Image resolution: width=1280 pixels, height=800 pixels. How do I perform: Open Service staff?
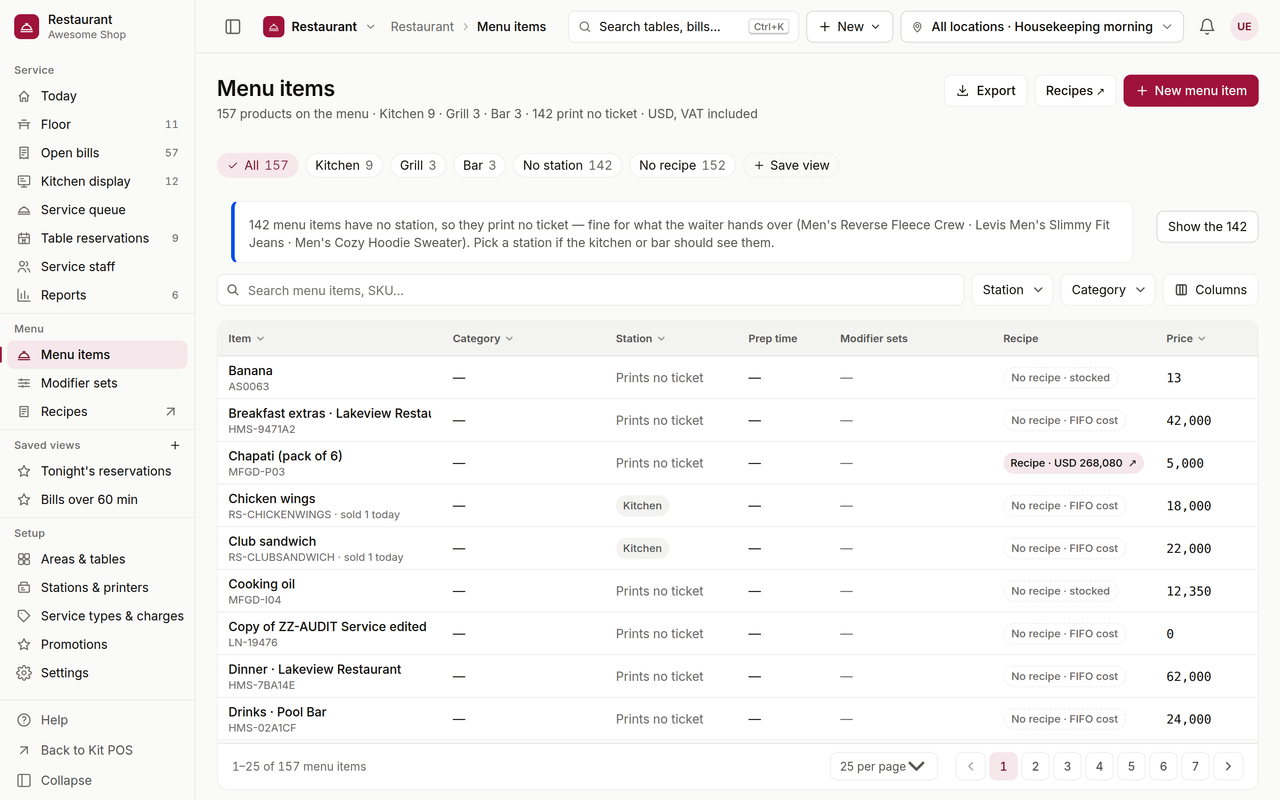[x=97, y=267]
